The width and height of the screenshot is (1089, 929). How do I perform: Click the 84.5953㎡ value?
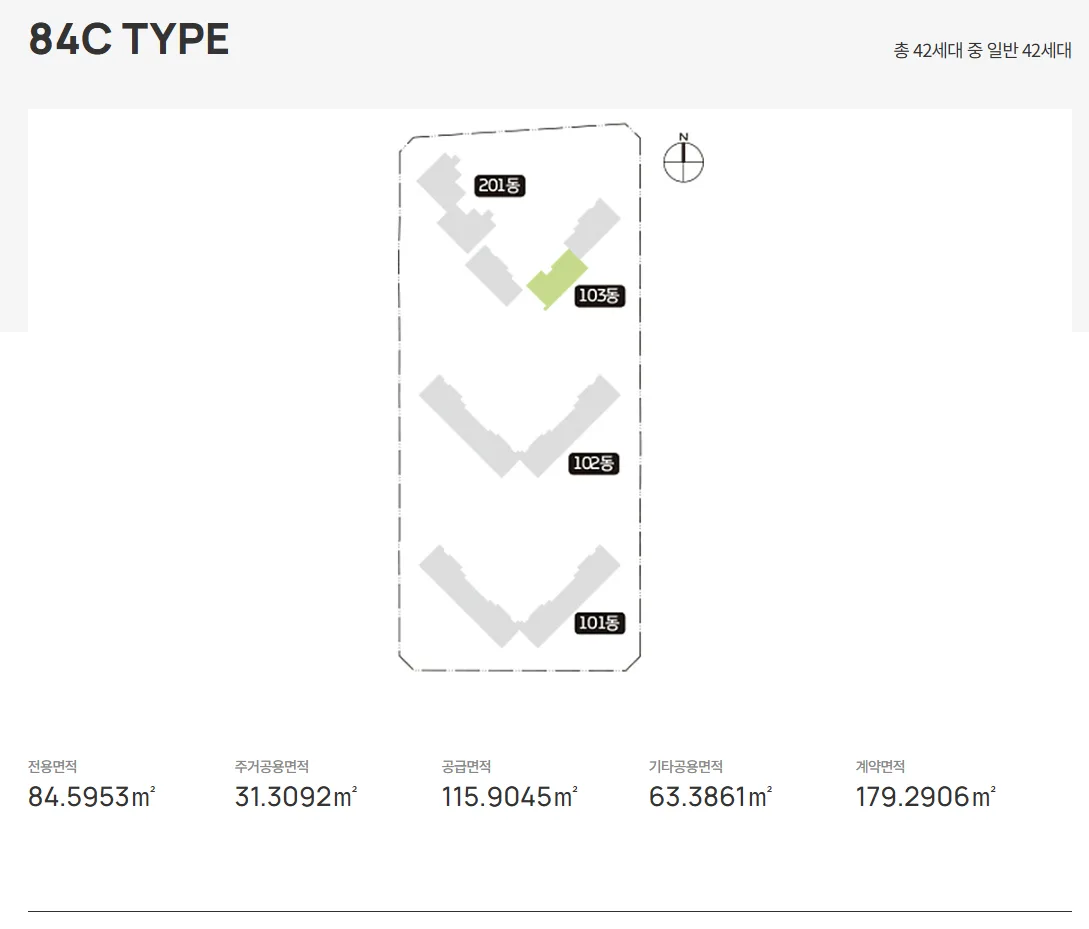[x=92, y=797]
